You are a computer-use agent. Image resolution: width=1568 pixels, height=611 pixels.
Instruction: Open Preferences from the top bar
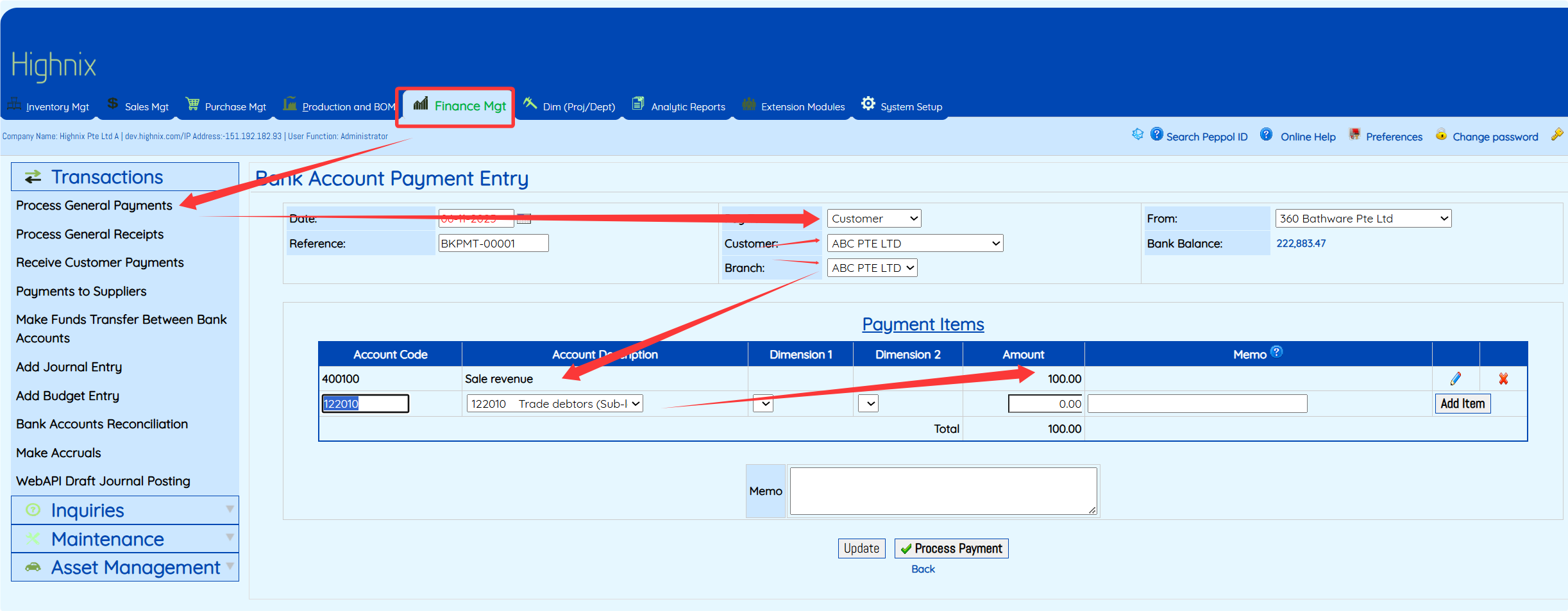(1394, 137)
